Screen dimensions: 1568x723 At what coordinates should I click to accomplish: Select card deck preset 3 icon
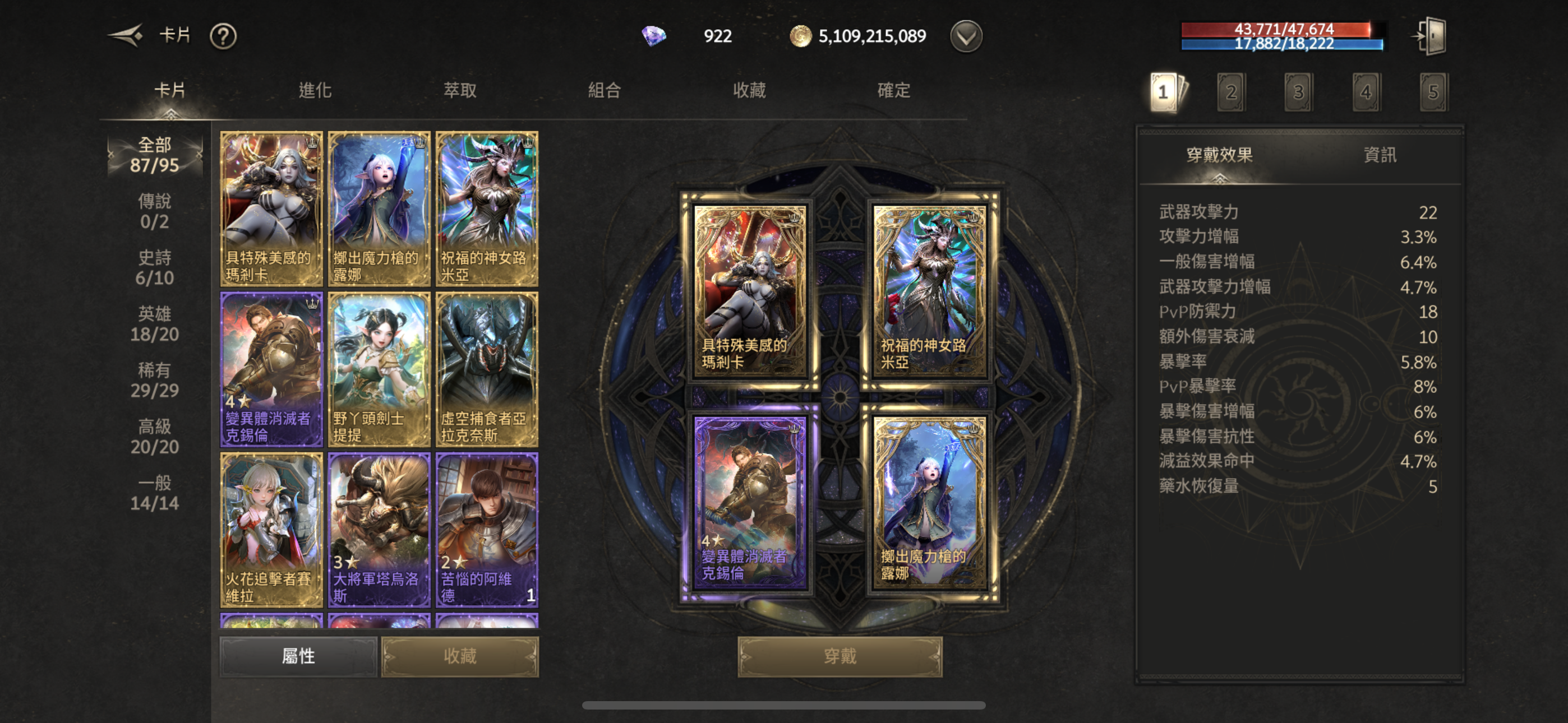point(1298,92)
